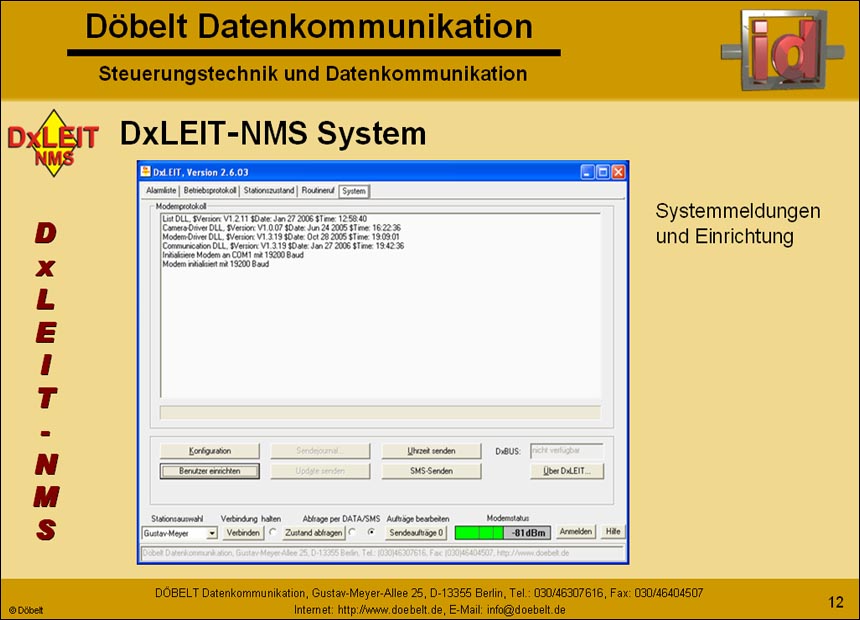Viewport: 860px width, 620px height.
Task: Switch to the Alarmliste tab
Action: [161, 190]
